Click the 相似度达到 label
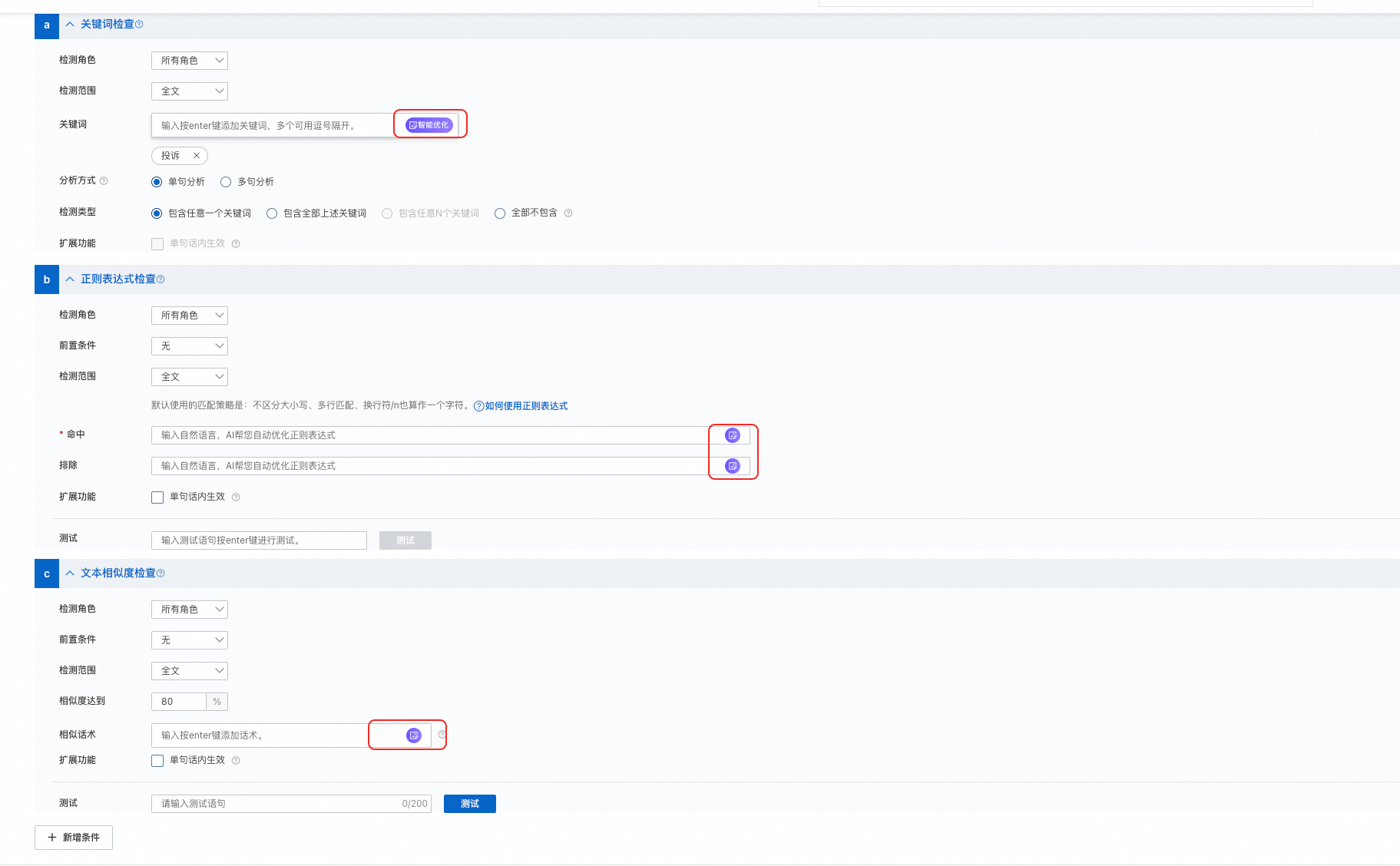1400x866 pixels. (82, 702)
